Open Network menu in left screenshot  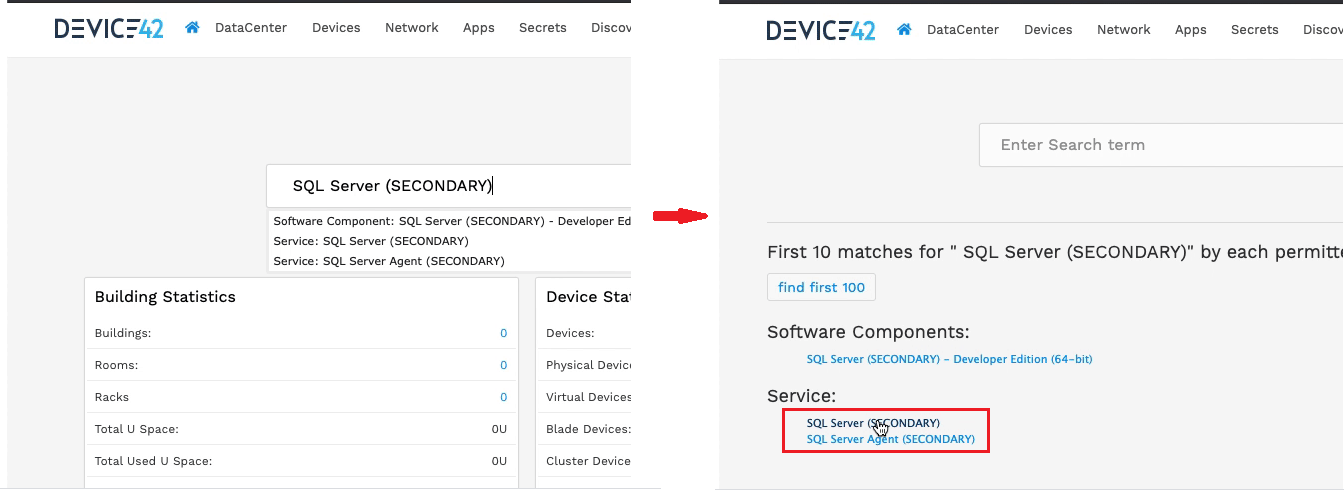click(x=412, y=28)
